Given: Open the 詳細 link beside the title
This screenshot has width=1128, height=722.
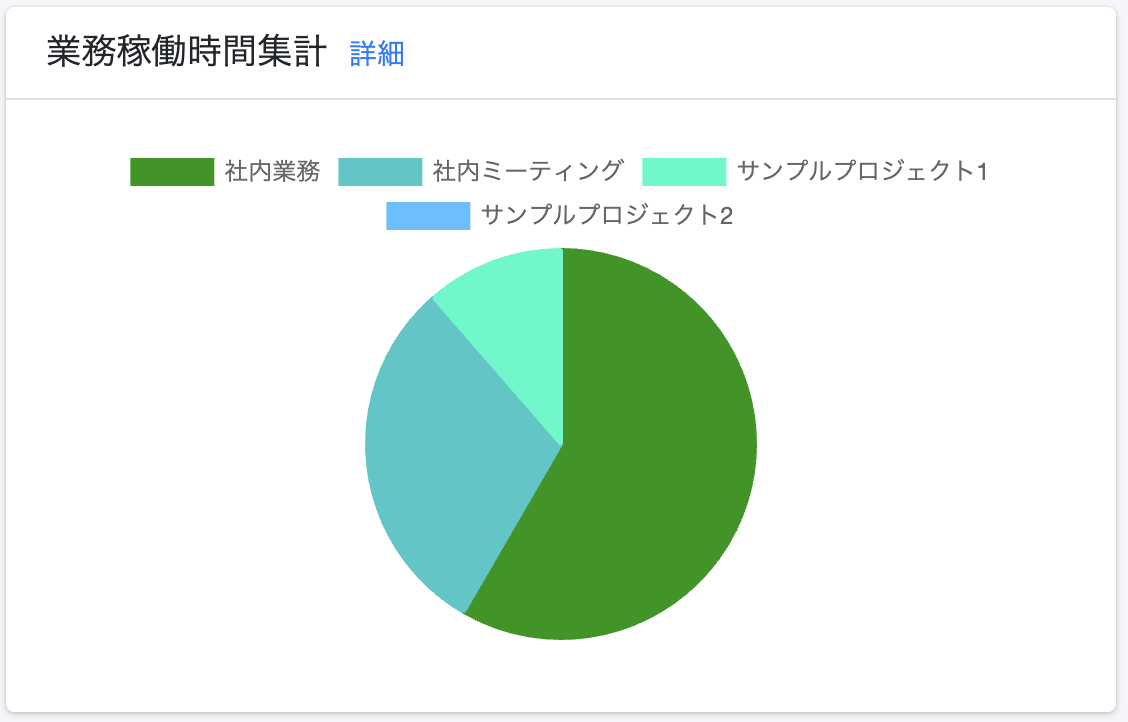Looking at the screenshot, I should point(377,54).
